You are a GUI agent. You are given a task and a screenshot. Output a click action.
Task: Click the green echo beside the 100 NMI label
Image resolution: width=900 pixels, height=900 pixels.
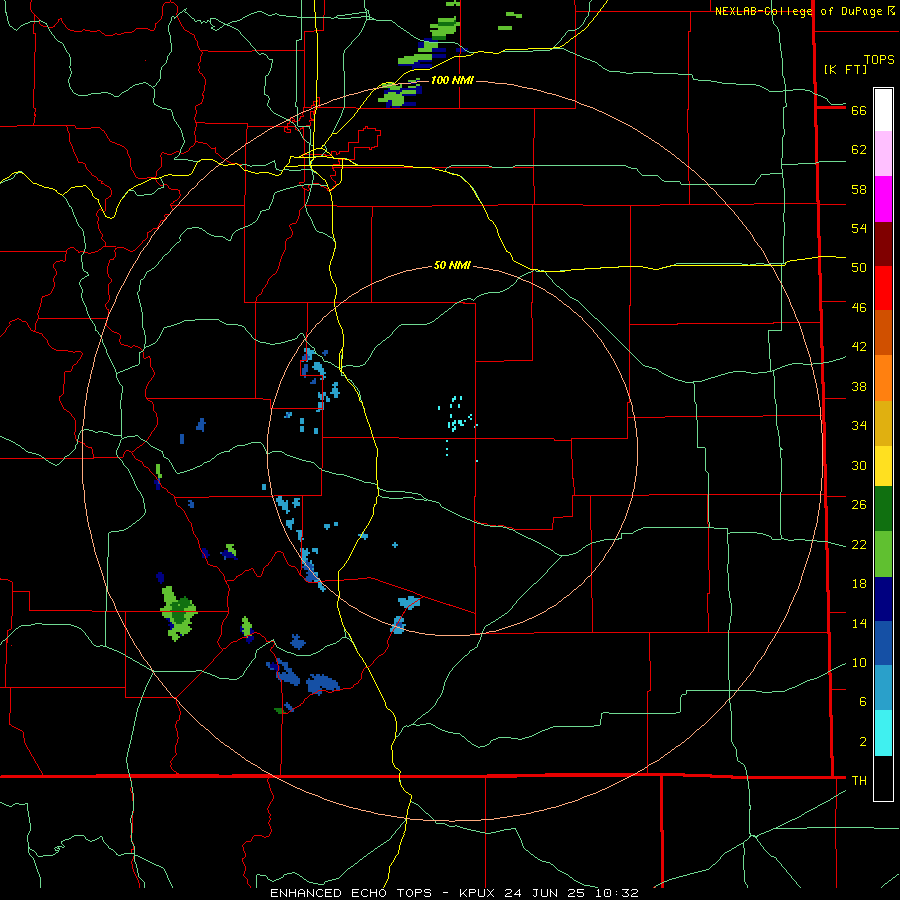tap(399, 95)
